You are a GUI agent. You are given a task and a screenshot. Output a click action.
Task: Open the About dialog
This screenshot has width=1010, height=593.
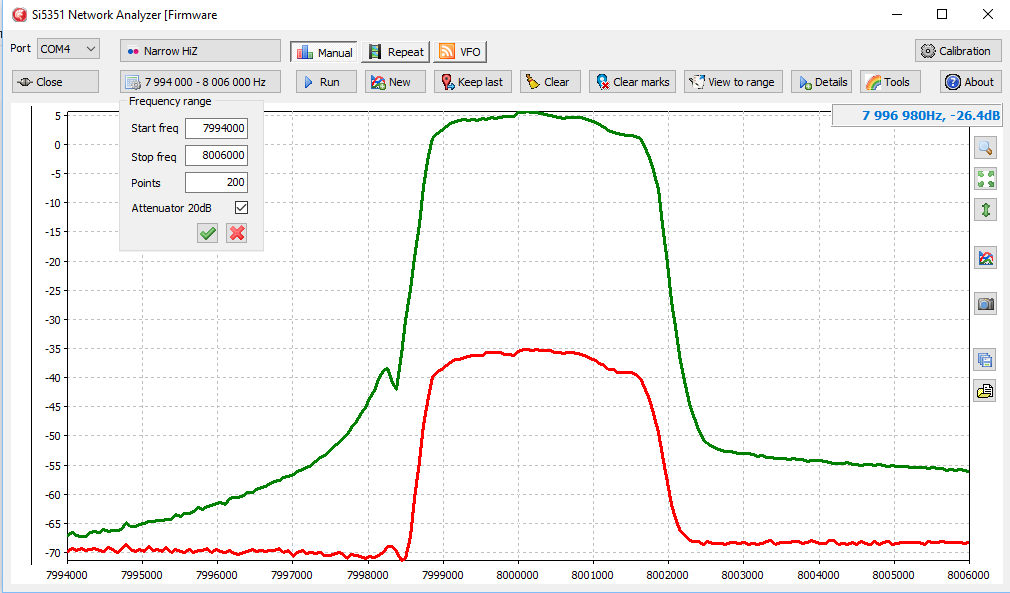[x=970, y=82]
